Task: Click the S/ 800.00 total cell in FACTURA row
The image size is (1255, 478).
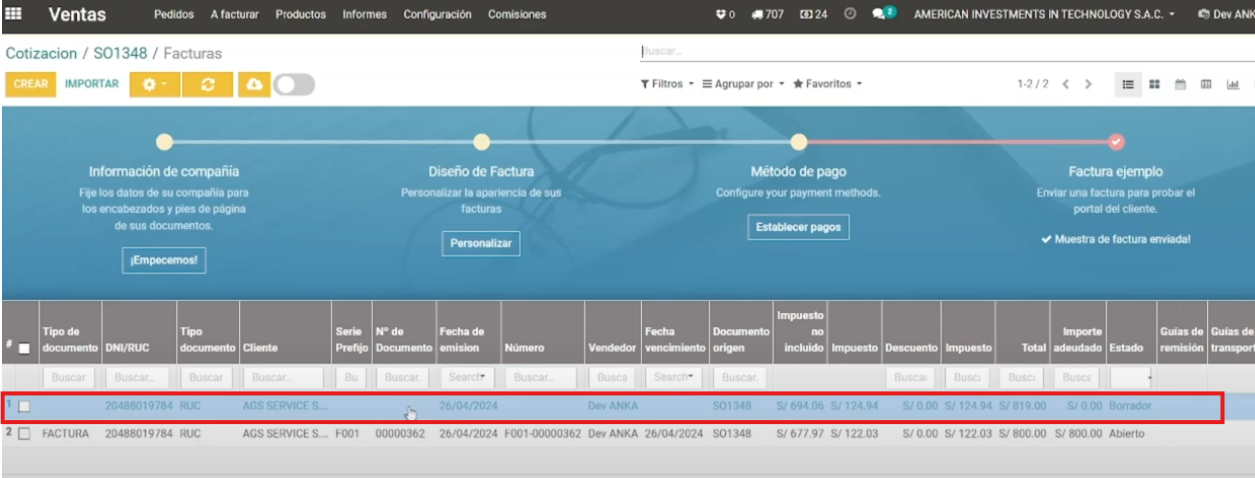Action: (1021, 433)
